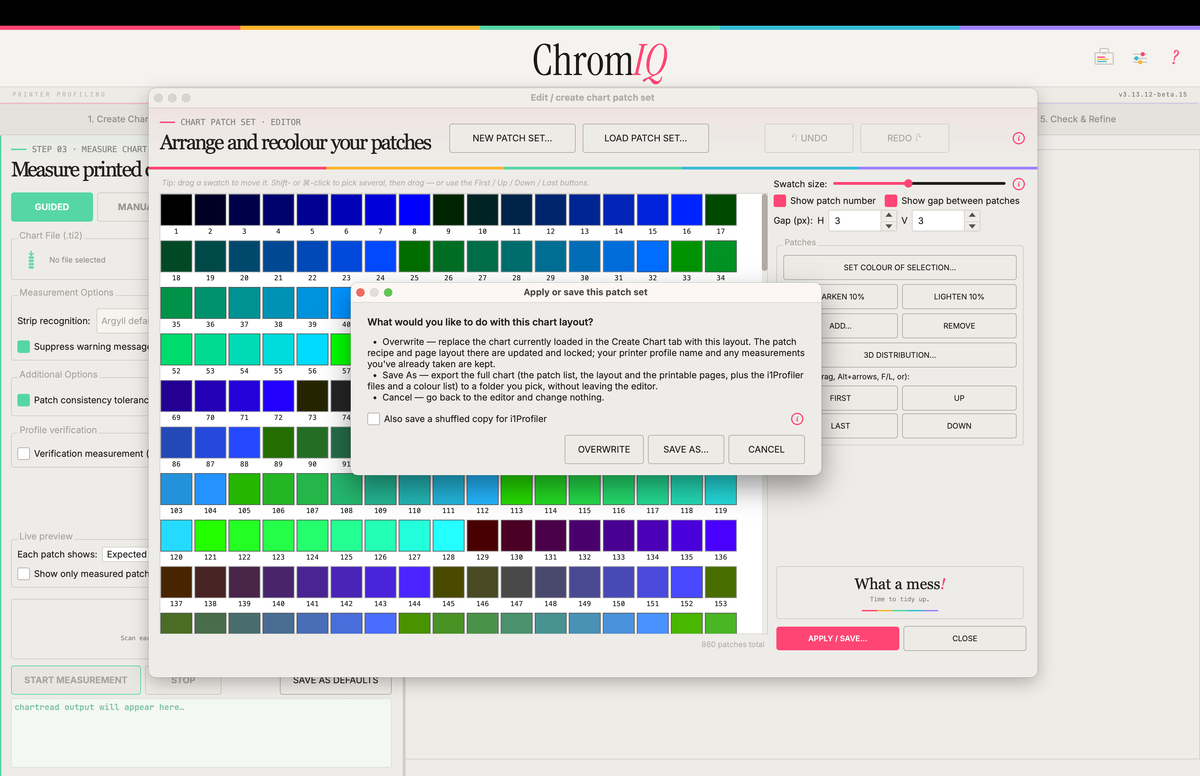Click SAVE AS DEFAULTS button

(335, 680)
